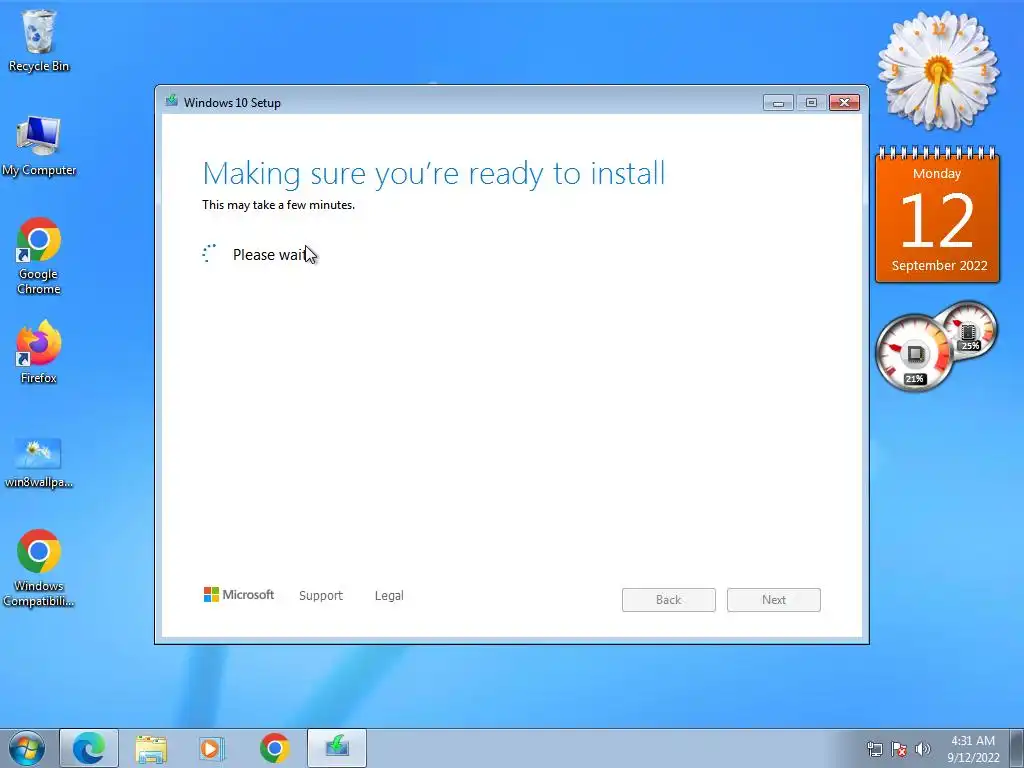This screenshot has height=768, width=1024.
Task: Open File Explorer from the taskbar
Action: tap(151, 748)
